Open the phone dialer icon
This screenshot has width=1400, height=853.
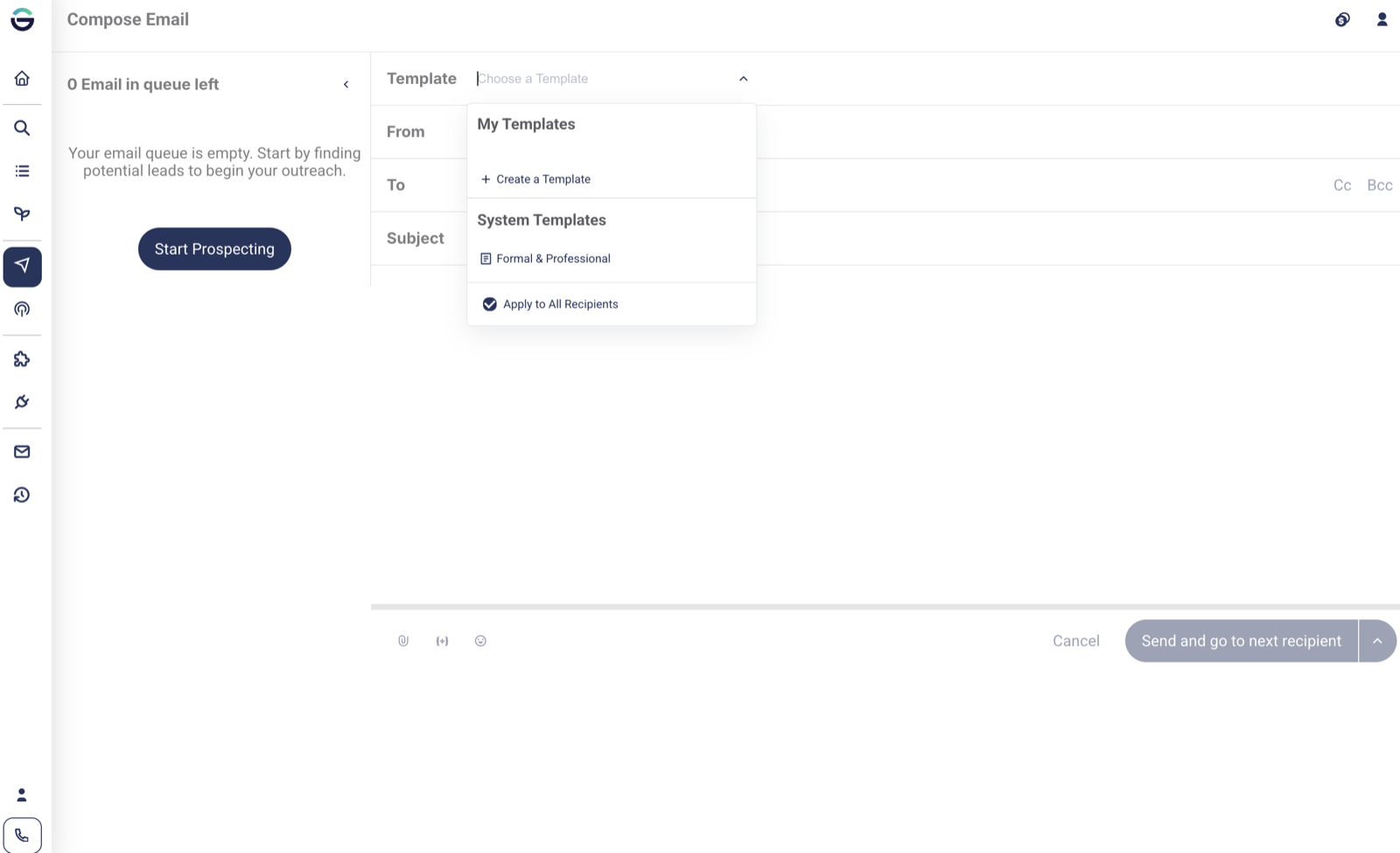[22, 836]
